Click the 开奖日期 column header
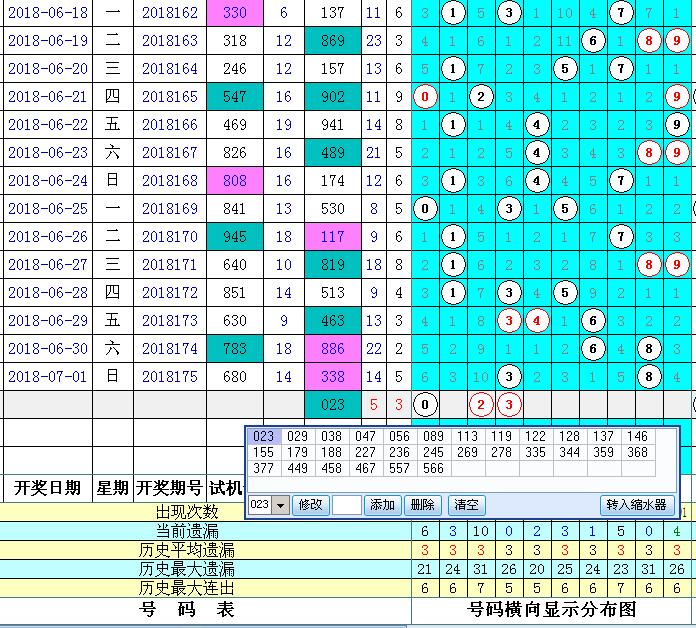 click(x=47, y=488)
